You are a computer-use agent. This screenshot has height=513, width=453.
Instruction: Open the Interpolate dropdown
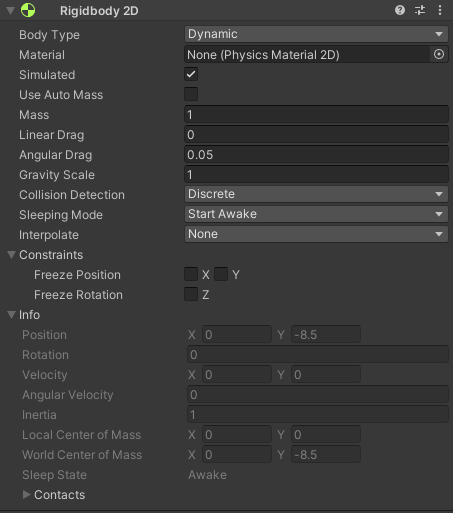[x=316, y=234]
